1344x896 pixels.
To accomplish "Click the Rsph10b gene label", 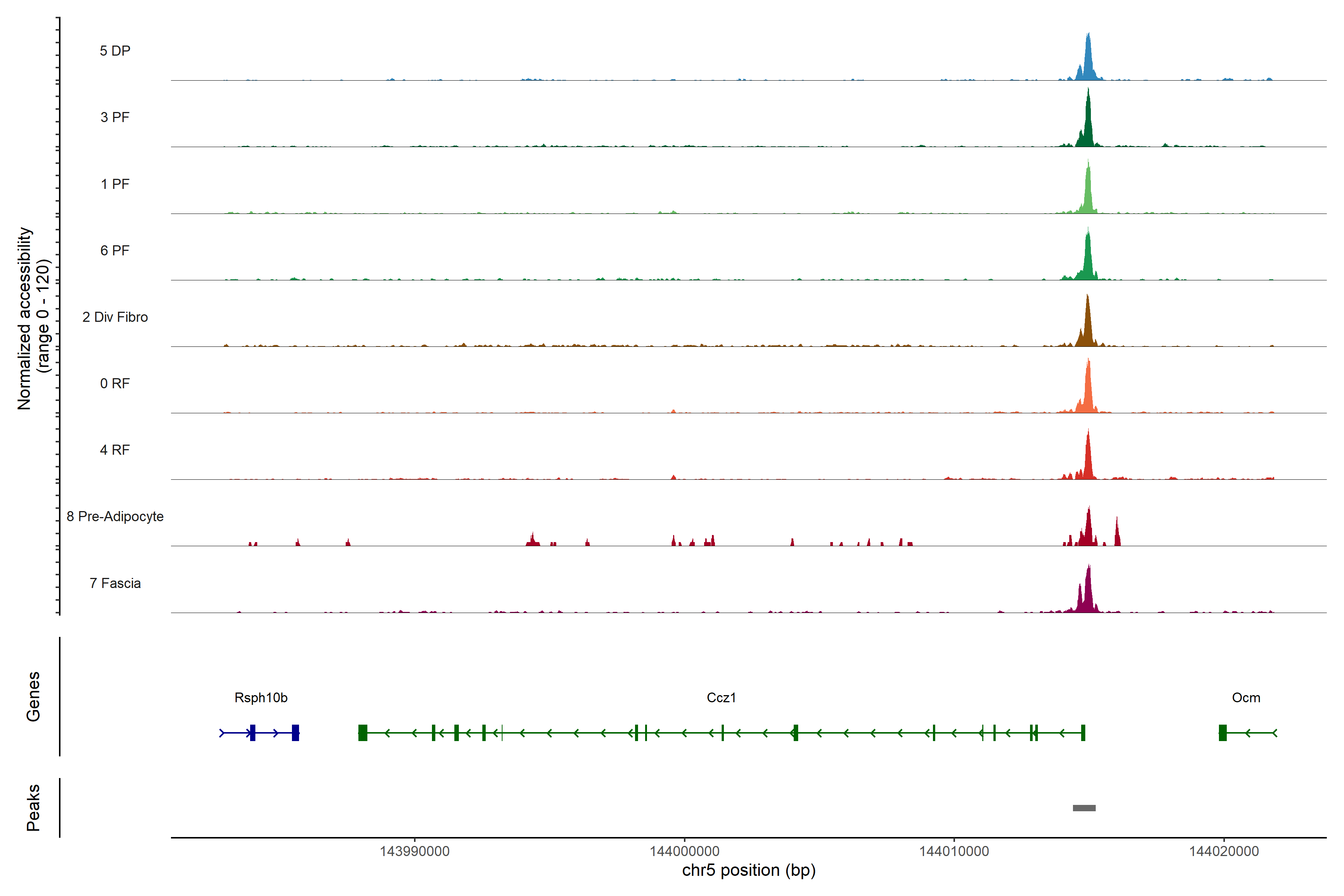I will [261, 697].
